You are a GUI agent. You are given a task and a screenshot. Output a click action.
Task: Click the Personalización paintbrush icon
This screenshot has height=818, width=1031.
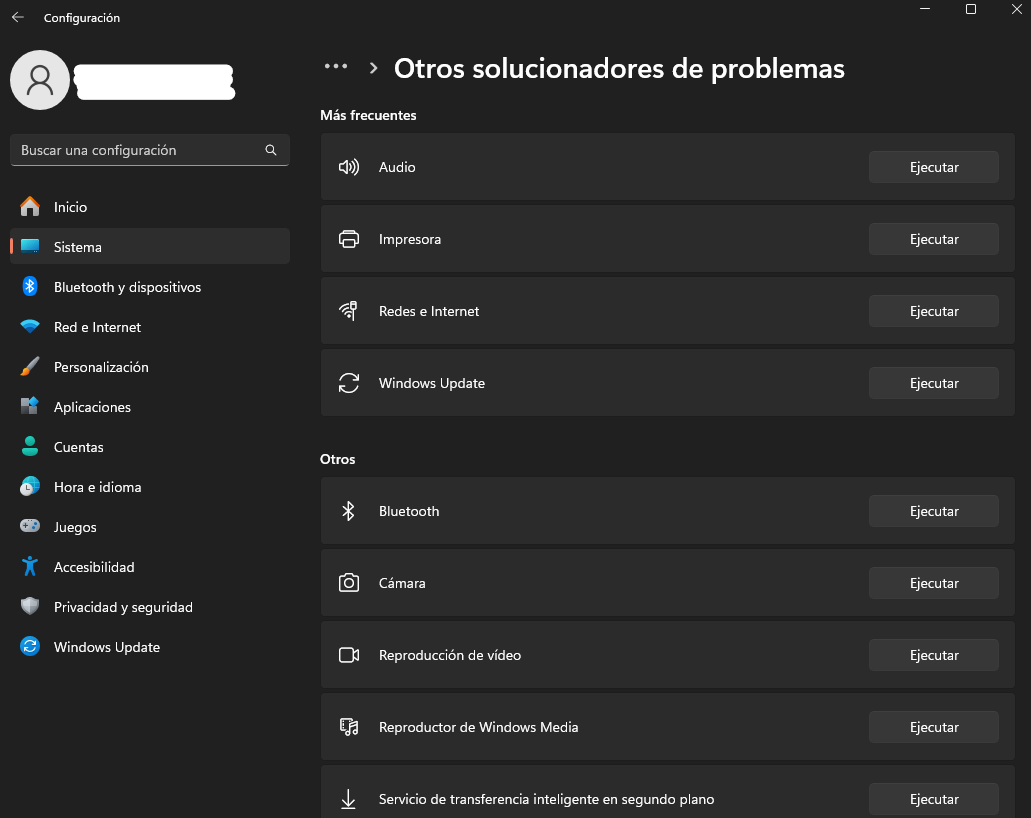coord(30,366)
